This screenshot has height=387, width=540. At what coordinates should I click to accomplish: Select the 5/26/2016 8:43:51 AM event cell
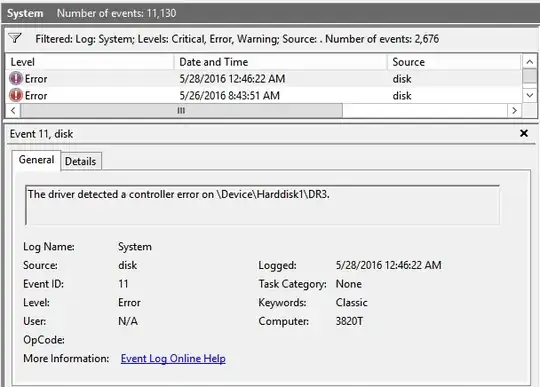(229, 96)
